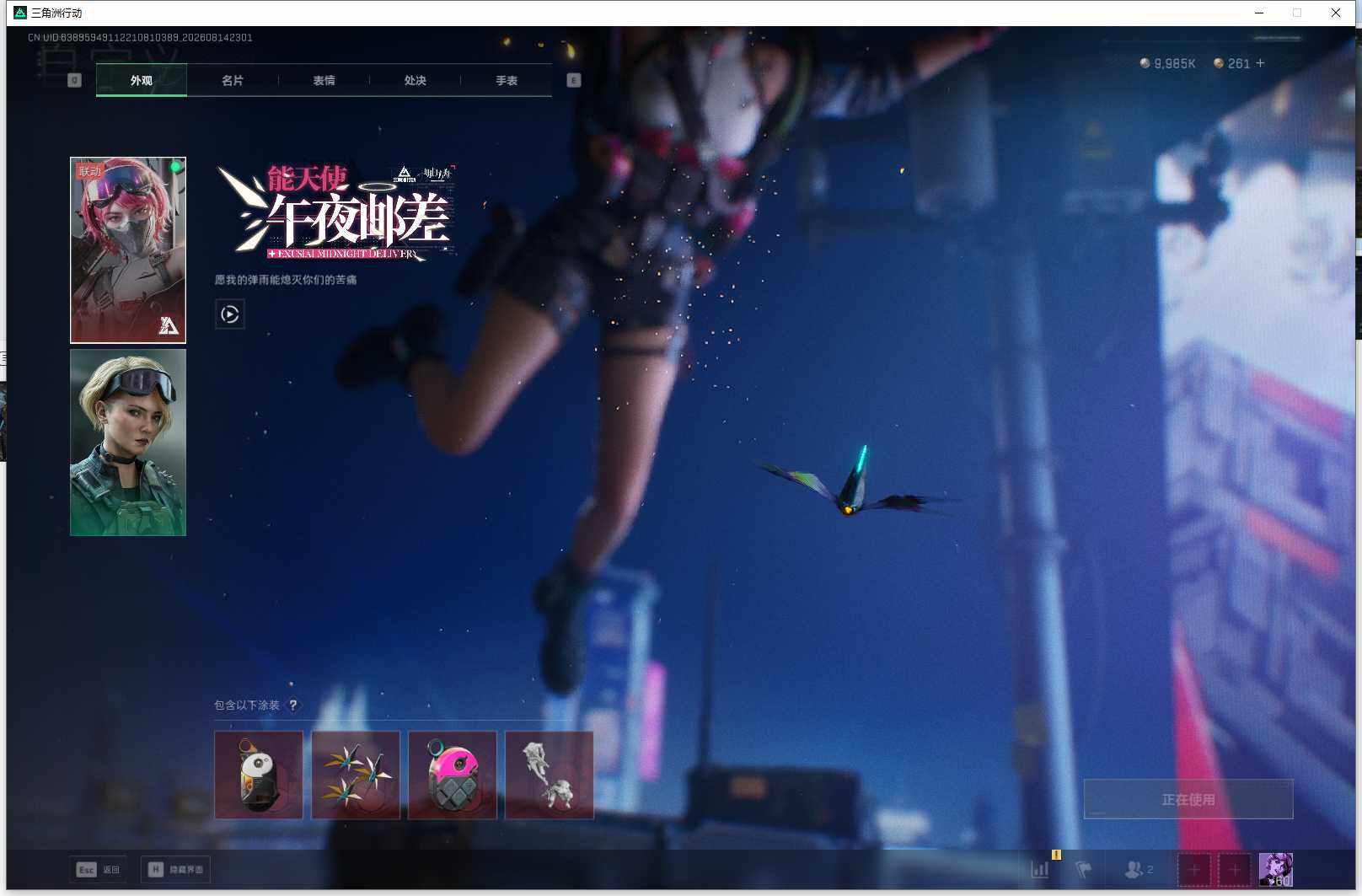Close the 三角洲行动 window
The image size is (1362, 896).
[1336, 13]
